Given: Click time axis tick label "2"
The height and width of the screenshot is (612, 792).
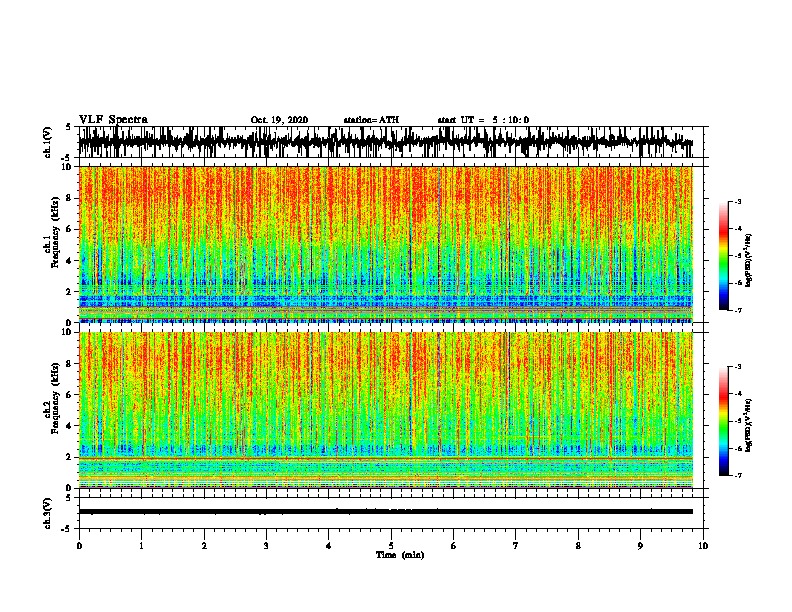Looking at the screenshot, I should [204, 546].
